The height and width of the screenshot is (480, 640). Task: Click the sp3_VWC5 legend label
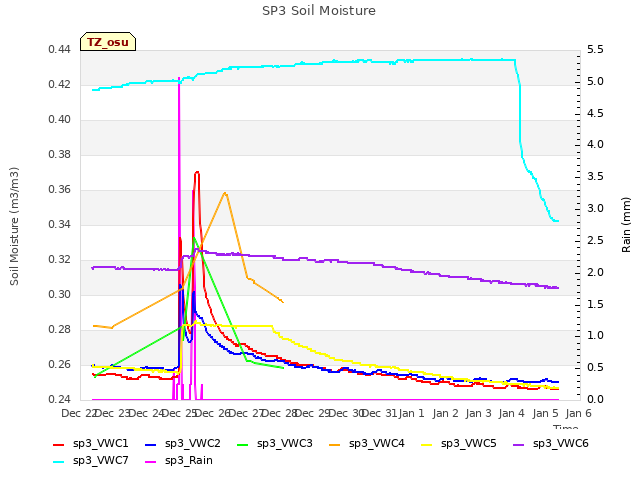pos(469,443)
